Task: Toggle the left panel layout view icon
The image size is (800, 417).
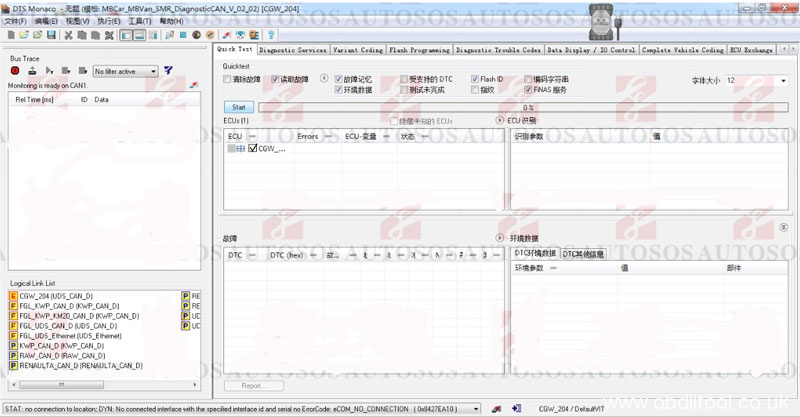Action: coord(126,35)
